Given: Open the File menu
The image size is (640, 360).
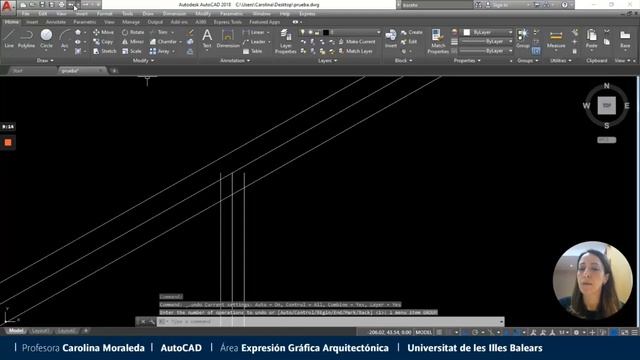Looking at the screenshot, I should point(26,13).
